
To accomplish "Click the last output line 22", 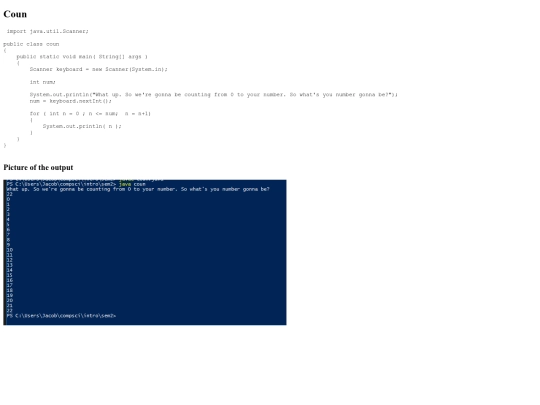I will pyautogui.click(x=10, y=311).
